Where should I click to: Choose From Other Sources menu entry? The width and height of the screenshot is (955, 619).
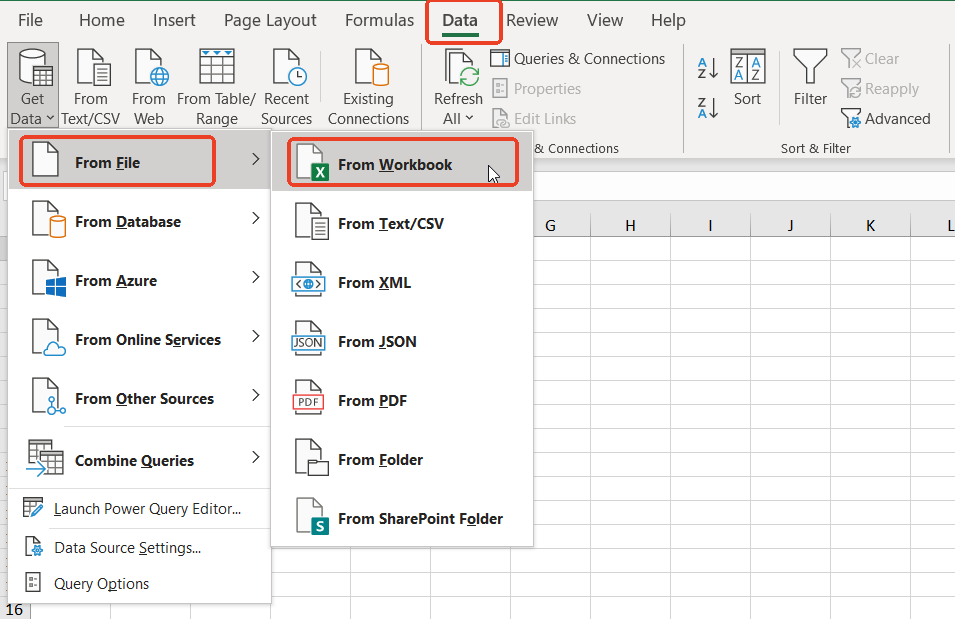[x=139, y=398]
